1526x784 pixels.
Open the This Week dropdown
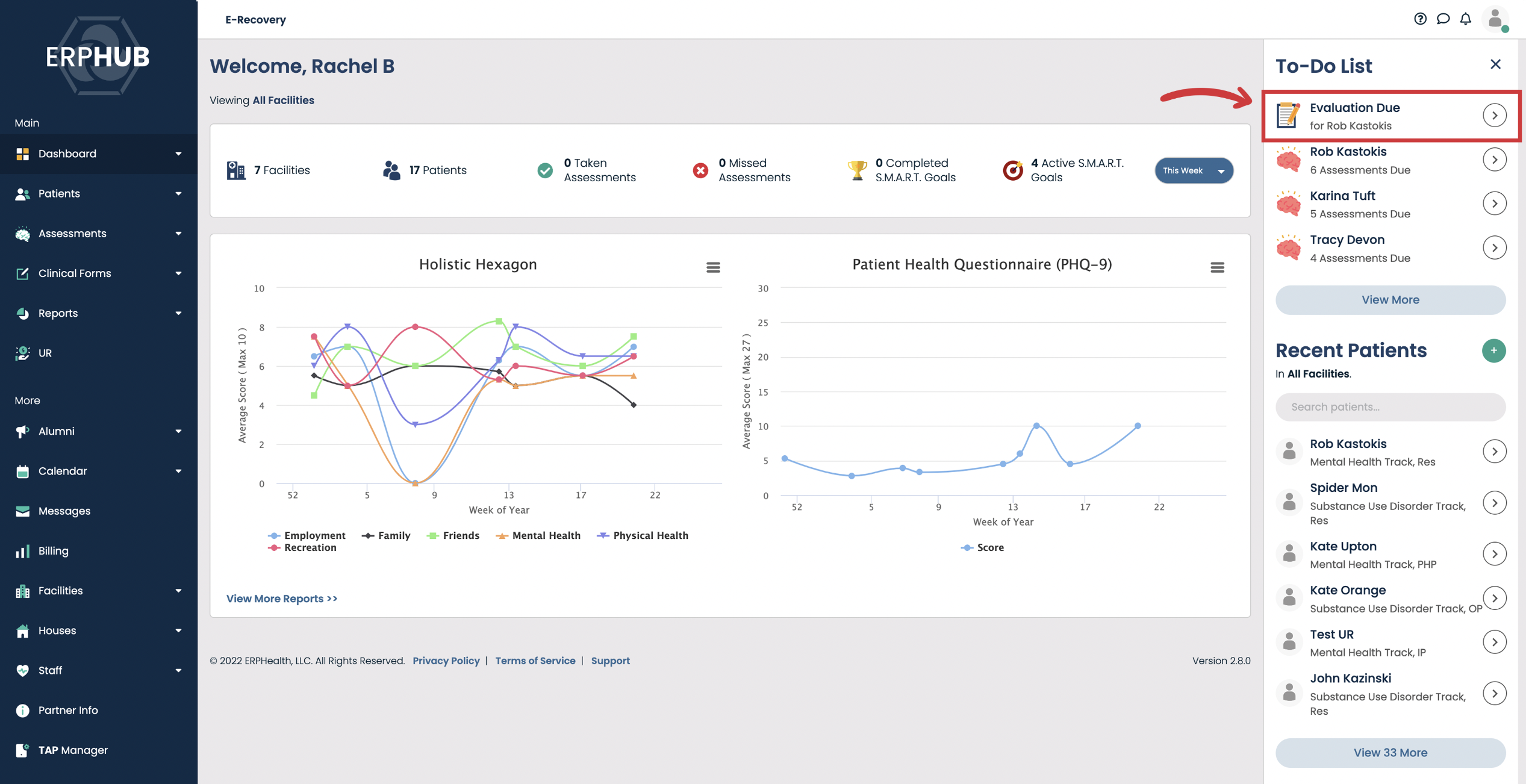pos(1194,170)
